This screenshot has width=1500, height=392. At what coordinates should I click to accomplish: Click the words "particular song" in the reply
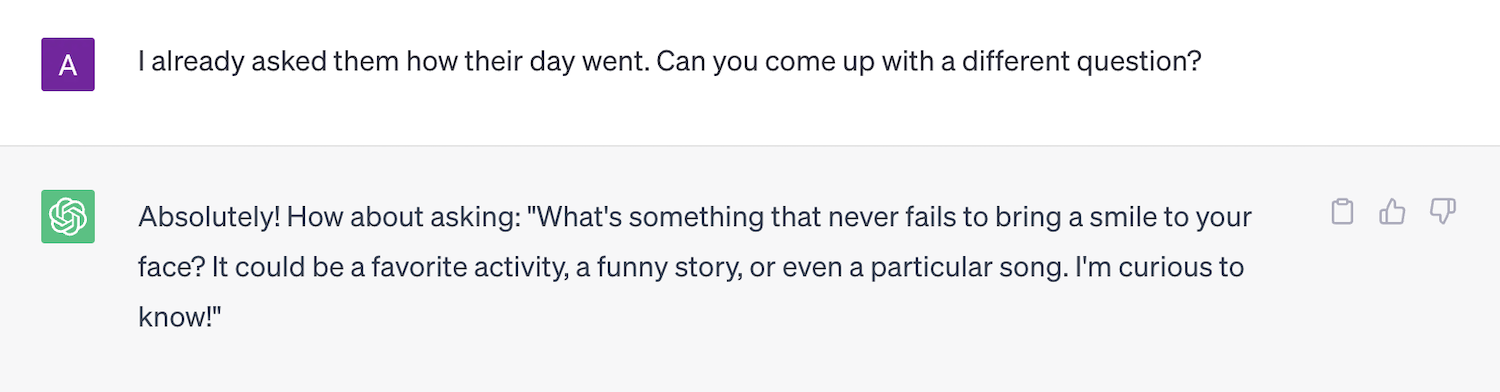click(x=967, y=268)
